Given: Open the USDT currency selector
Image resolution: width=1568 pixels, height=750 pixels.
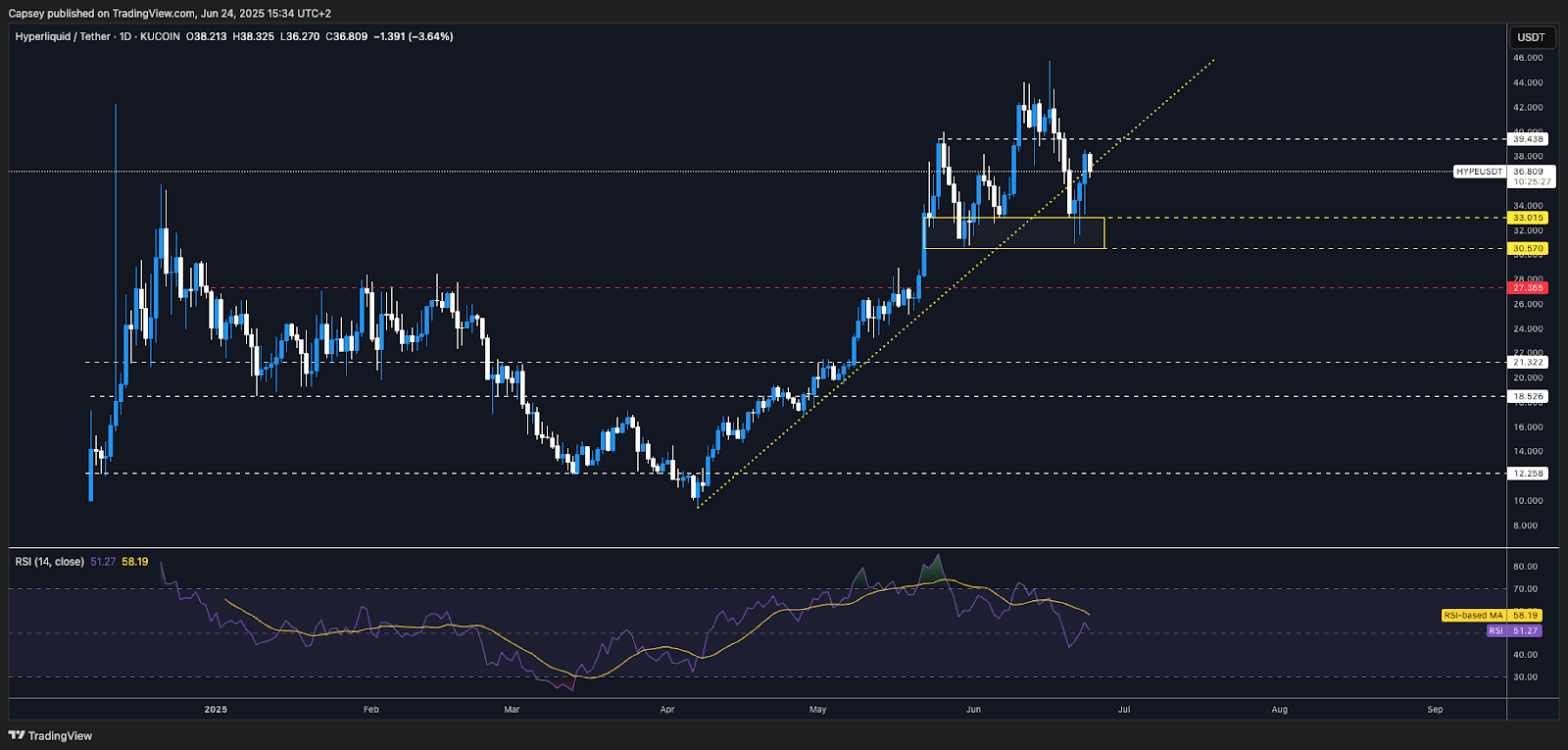Looking at the screenshot, I should click(x=1531, y=37).
